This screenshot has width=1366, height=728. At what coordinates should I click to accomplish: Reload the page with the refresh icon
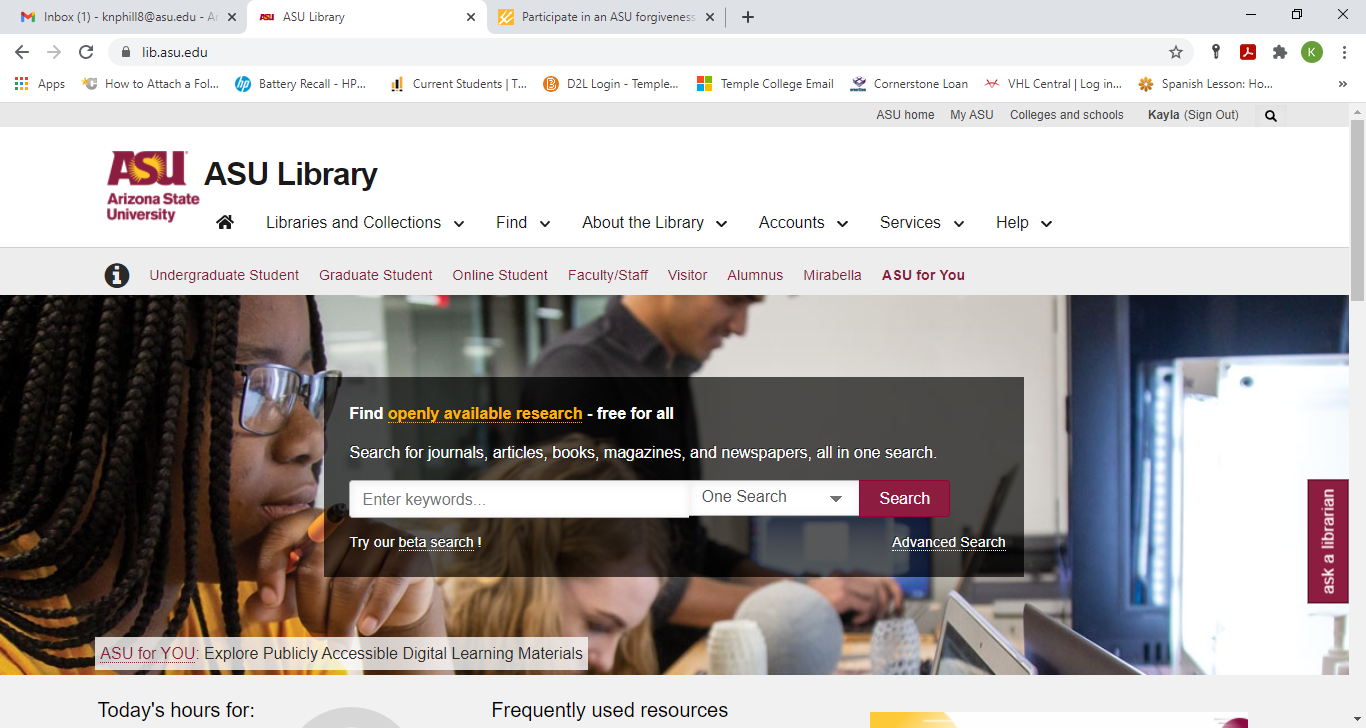coord(86,52)
